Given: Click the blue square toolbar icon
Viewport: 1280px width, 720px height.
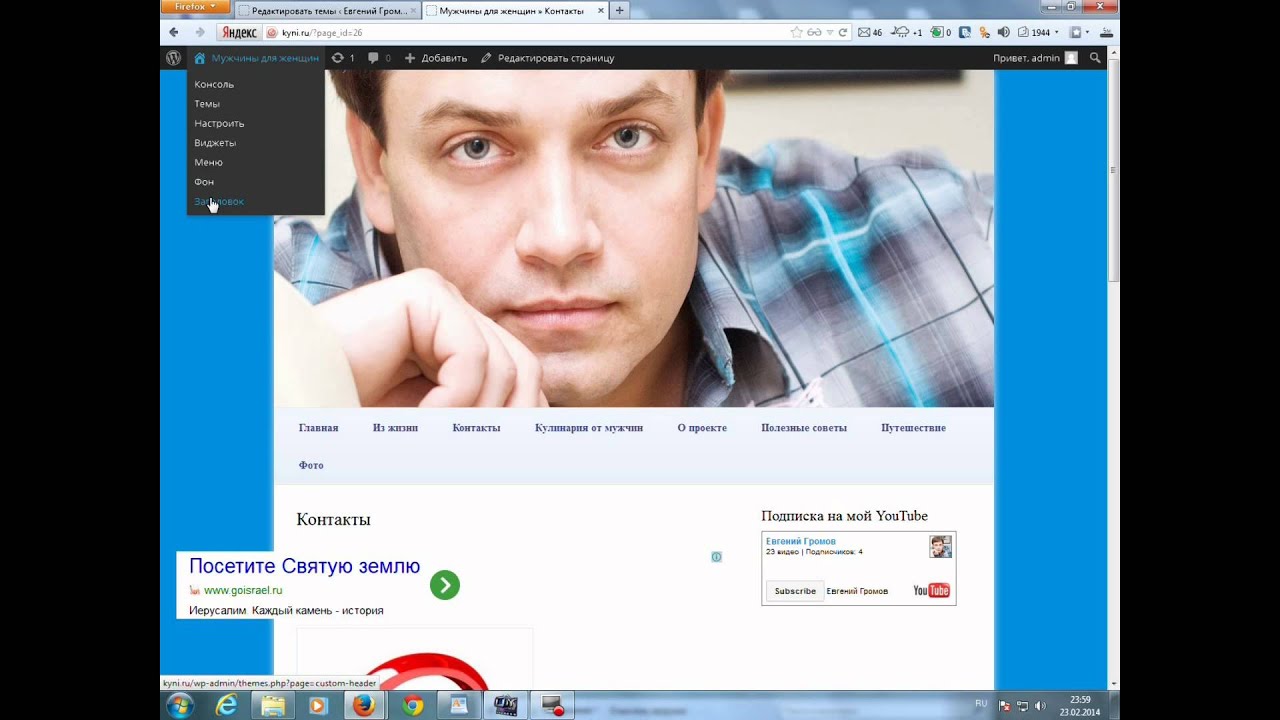Looking at the screenshot, I should [x=965, y=32].
